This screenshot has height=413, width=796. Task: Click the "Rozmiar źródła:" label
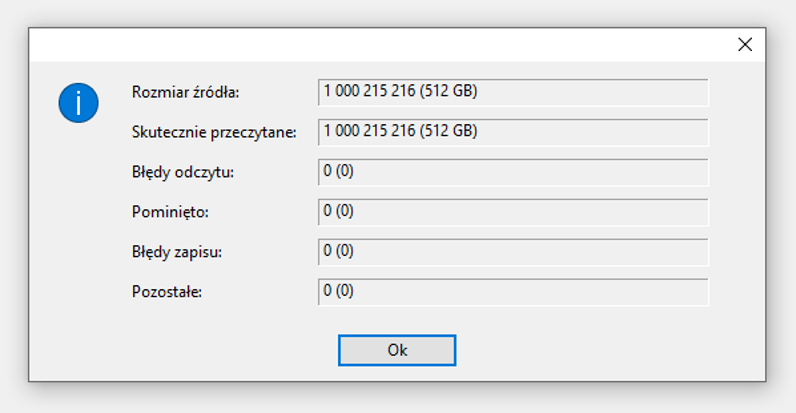click(x=185, y=92)
